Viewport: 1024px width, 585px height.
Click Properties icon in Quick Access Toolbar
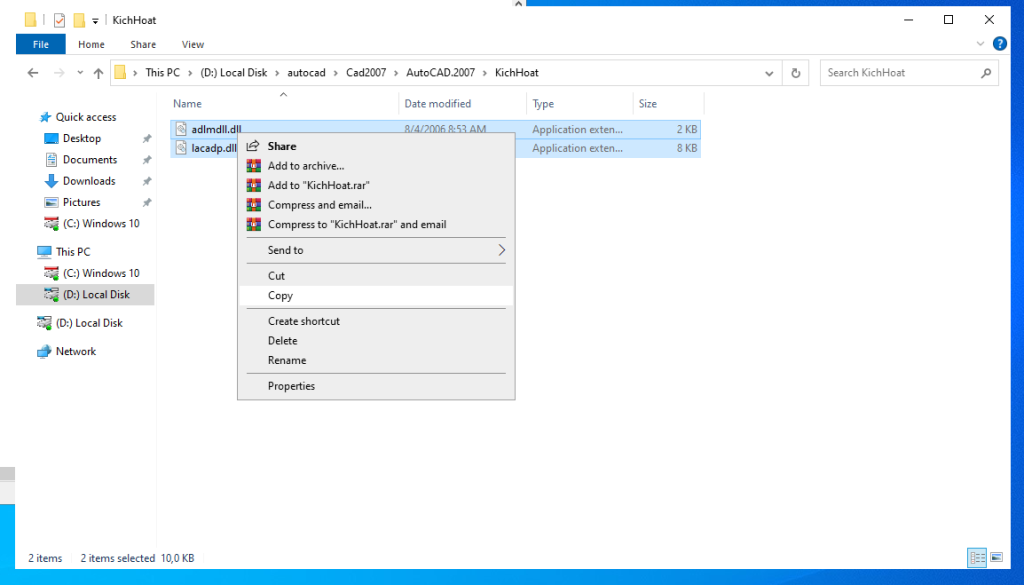tap(60, 20)
